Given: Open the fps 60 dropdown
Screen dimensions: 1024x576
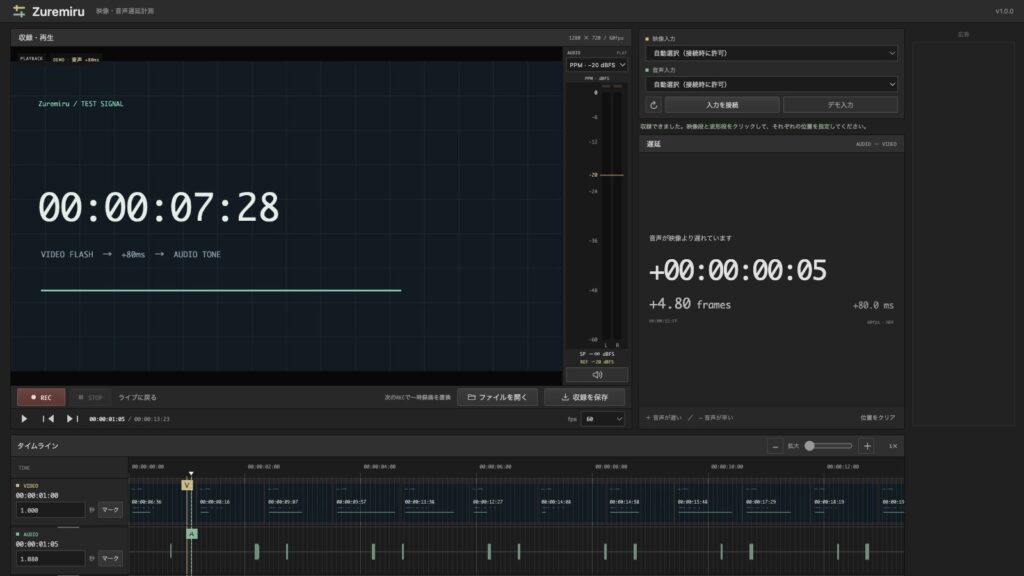Looking at the screenshot, I should [603, 419].
